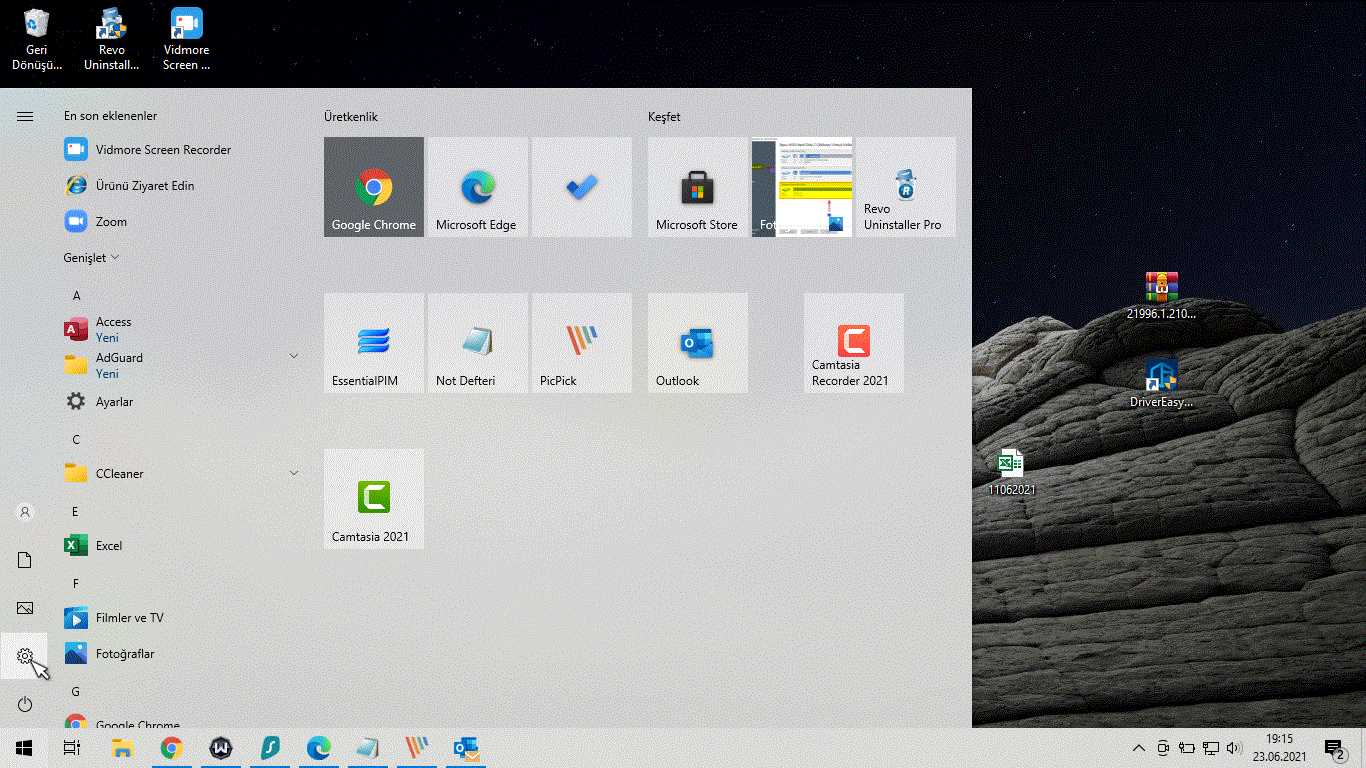Image resolution: width=1366 pixels, height=768 pixels.
Task: Open the Pictures icon in Start sidebar
Action: click(25, 608)
